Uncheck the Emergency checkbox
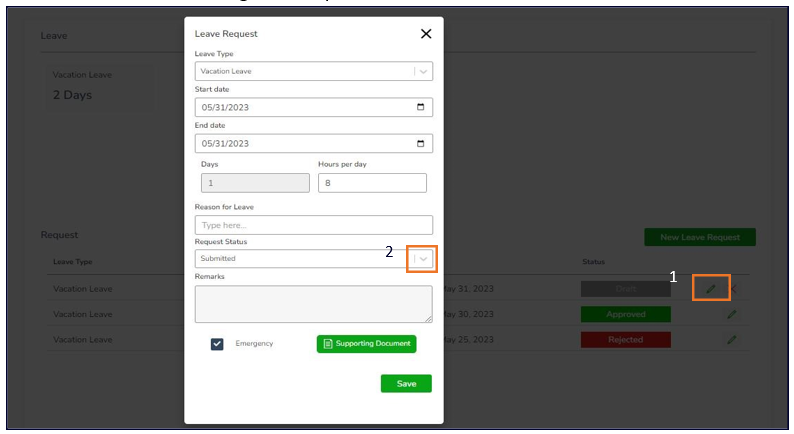This screenshot has width=794, height=434. [217, 344]
